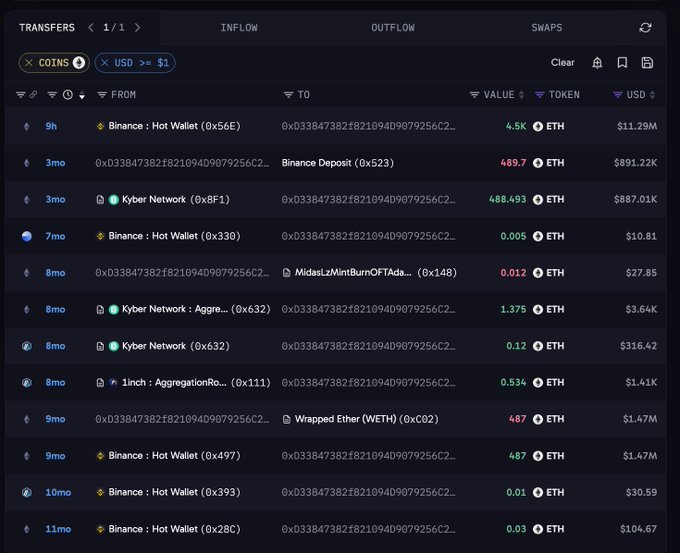This screenshot has width=680, height=553.
Task: Switch to the INFLOW tab
Action: pos(239,28)
